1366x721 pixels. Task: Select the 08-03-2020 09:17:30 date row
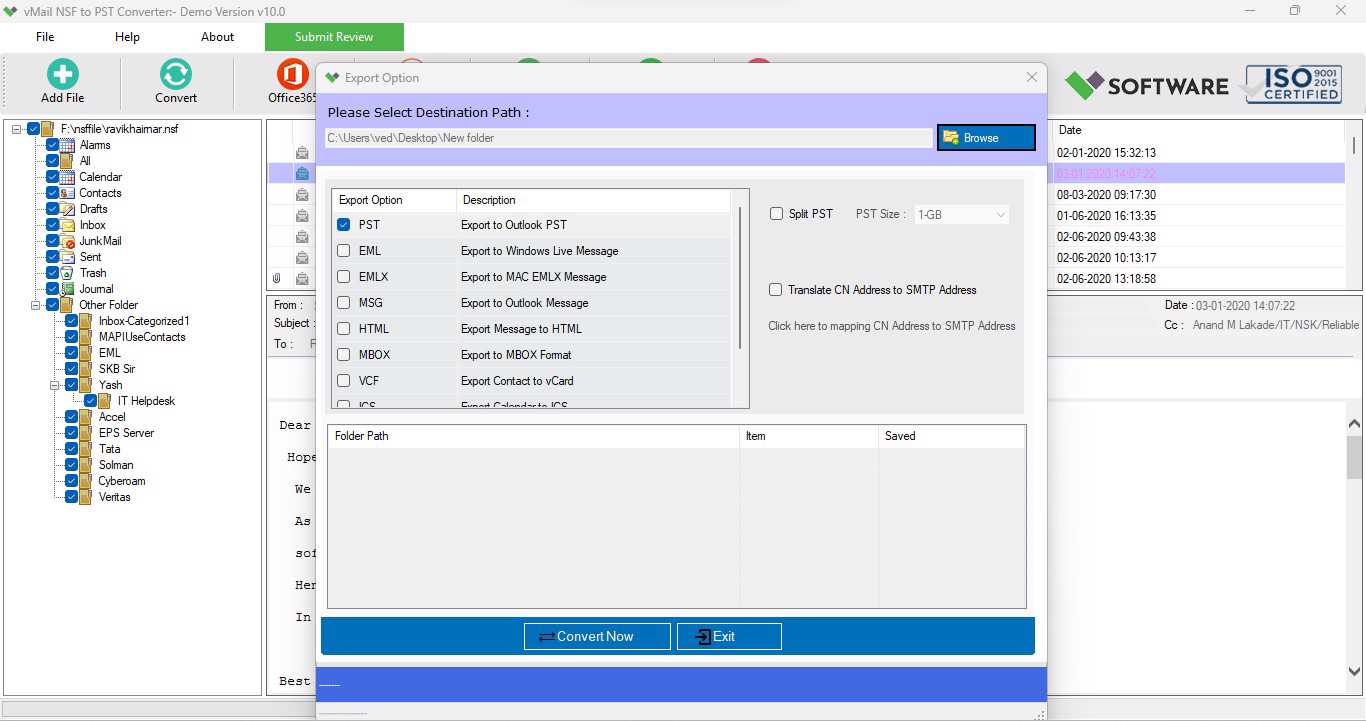[x=1106, y=195]
